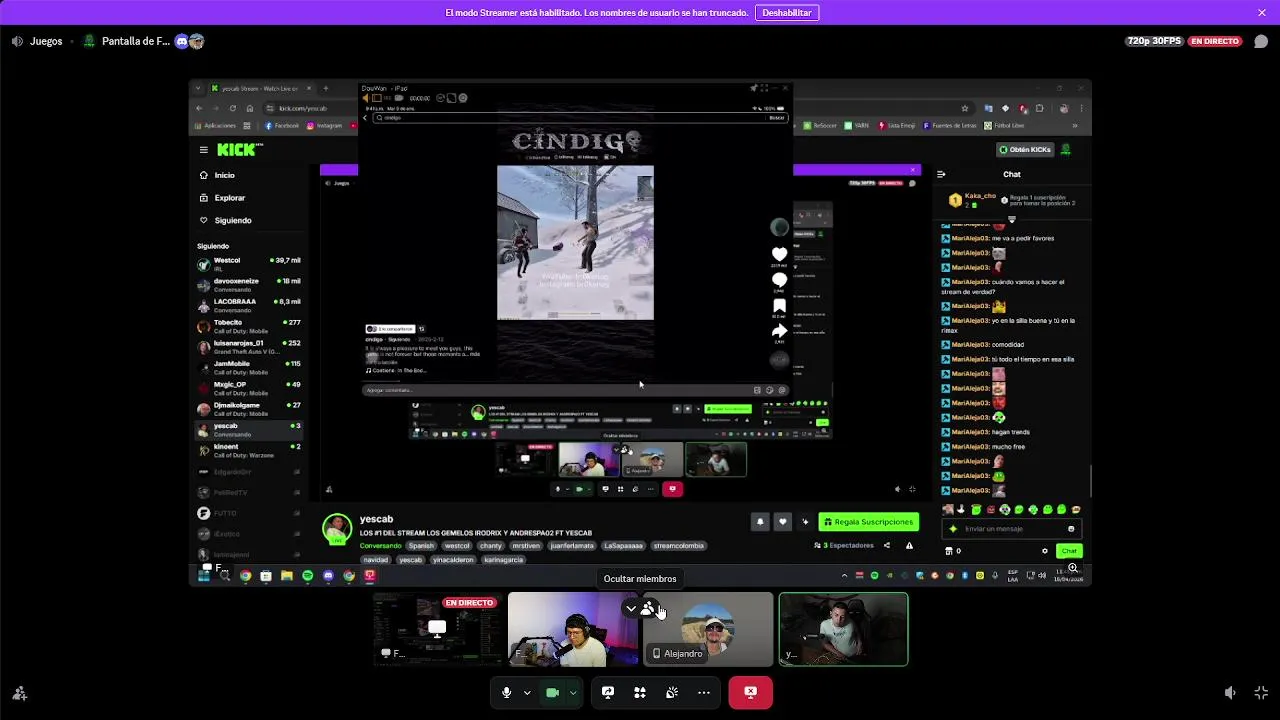The height and width of the screenshot is (720, 1280).
Task: Click the report warning triangle icon
Action: pyautogui.click(x=909, y=546)
